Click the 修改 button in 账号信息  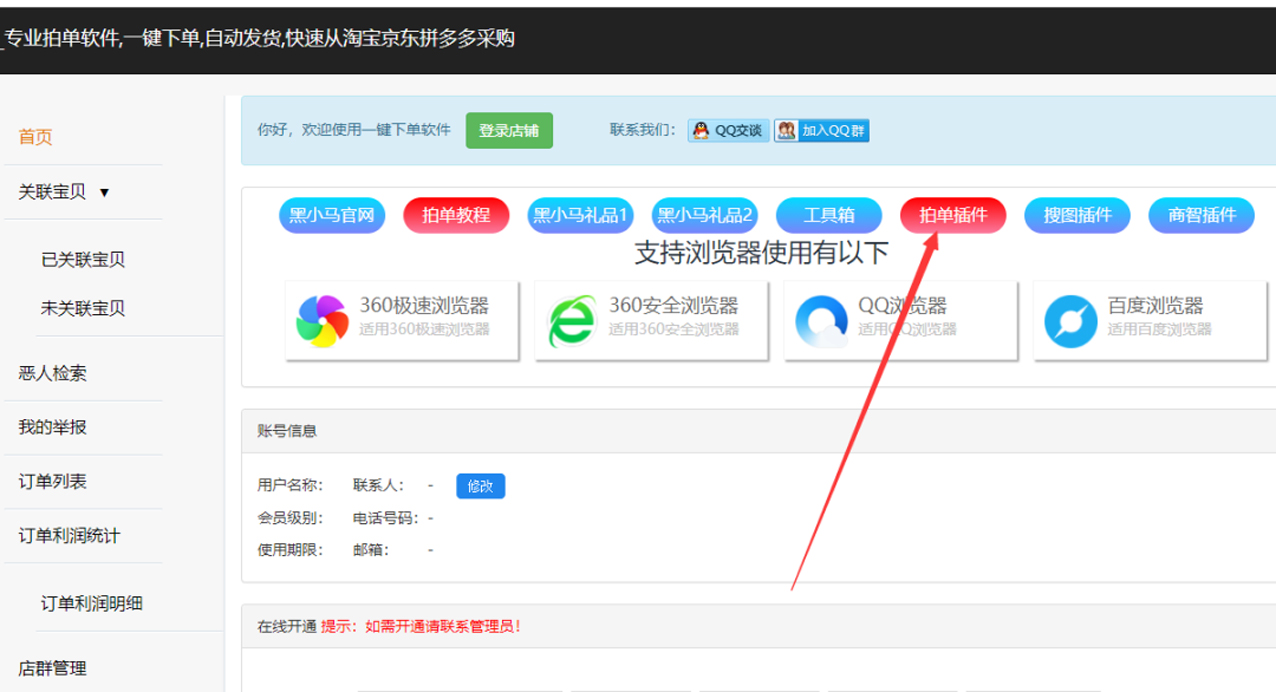[481, 486]
